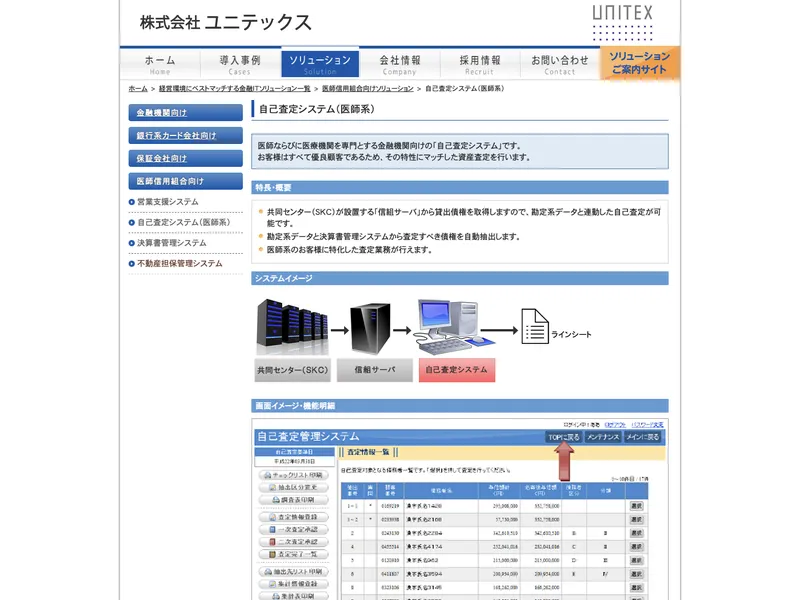Click the UNITEX logo in the header
This screenshot has width=800, height=600.
(622, 14)
